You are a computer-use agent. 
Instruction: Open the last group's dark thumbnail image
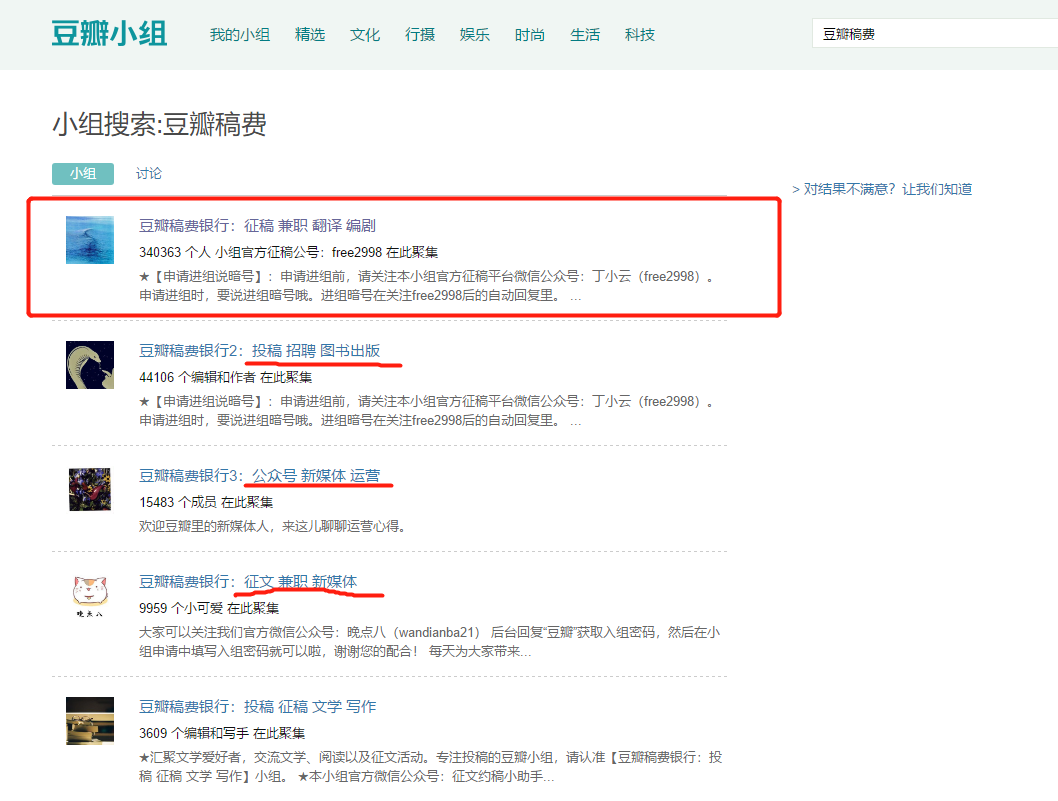[x=89, y=721]
